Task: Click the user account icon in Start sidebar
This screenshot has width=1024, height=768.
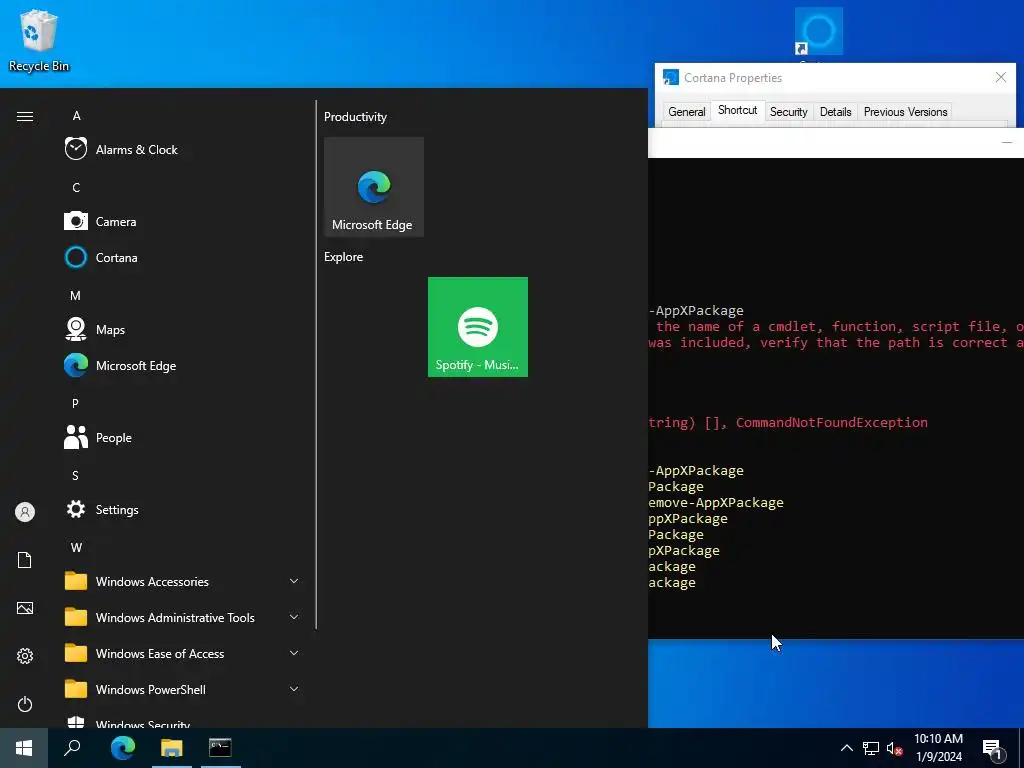Action: (25, 512)
